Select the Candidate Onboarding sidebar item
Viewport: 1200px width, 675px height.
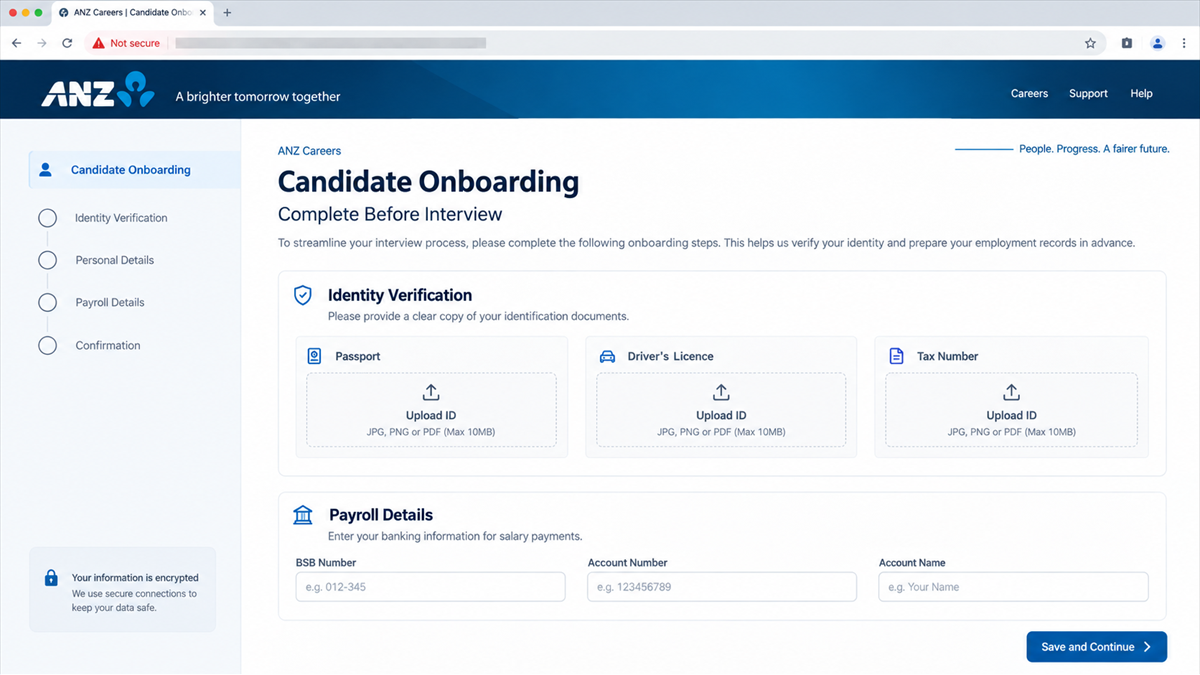point(134,170)
